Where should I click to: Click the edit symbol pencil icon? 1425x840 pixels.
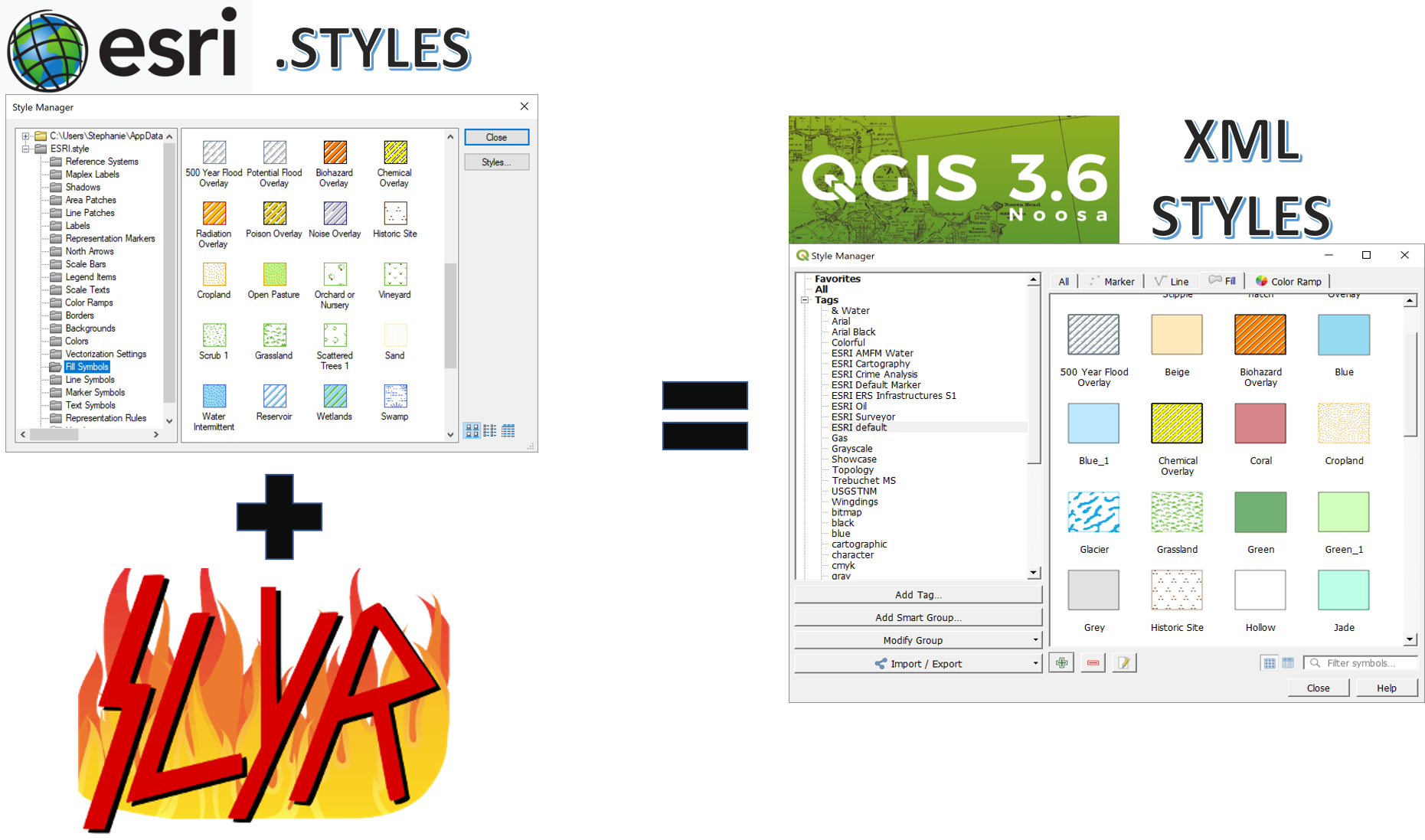pos(1124,663)
